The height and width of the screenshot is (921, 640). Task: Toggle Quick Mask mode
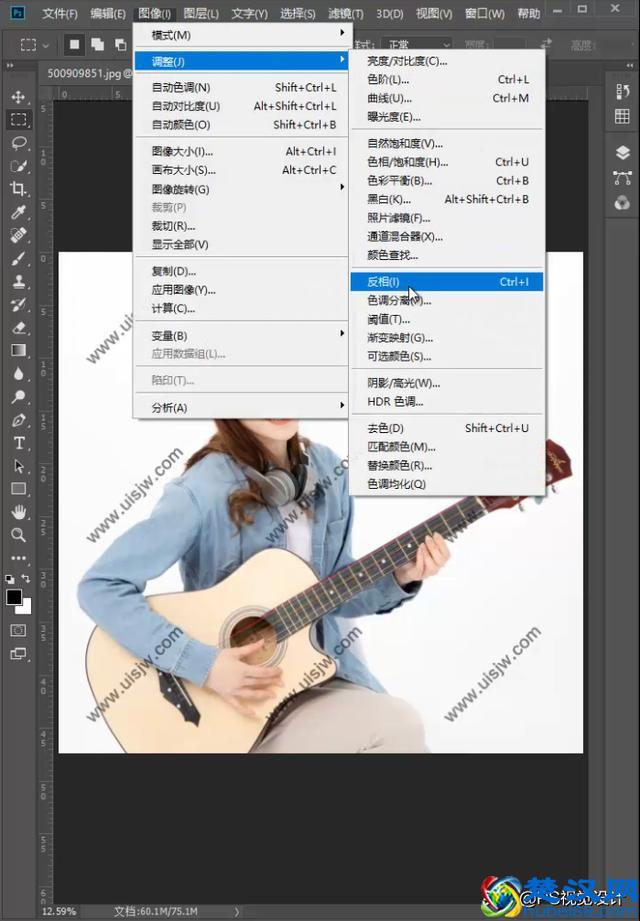point(18,630)
